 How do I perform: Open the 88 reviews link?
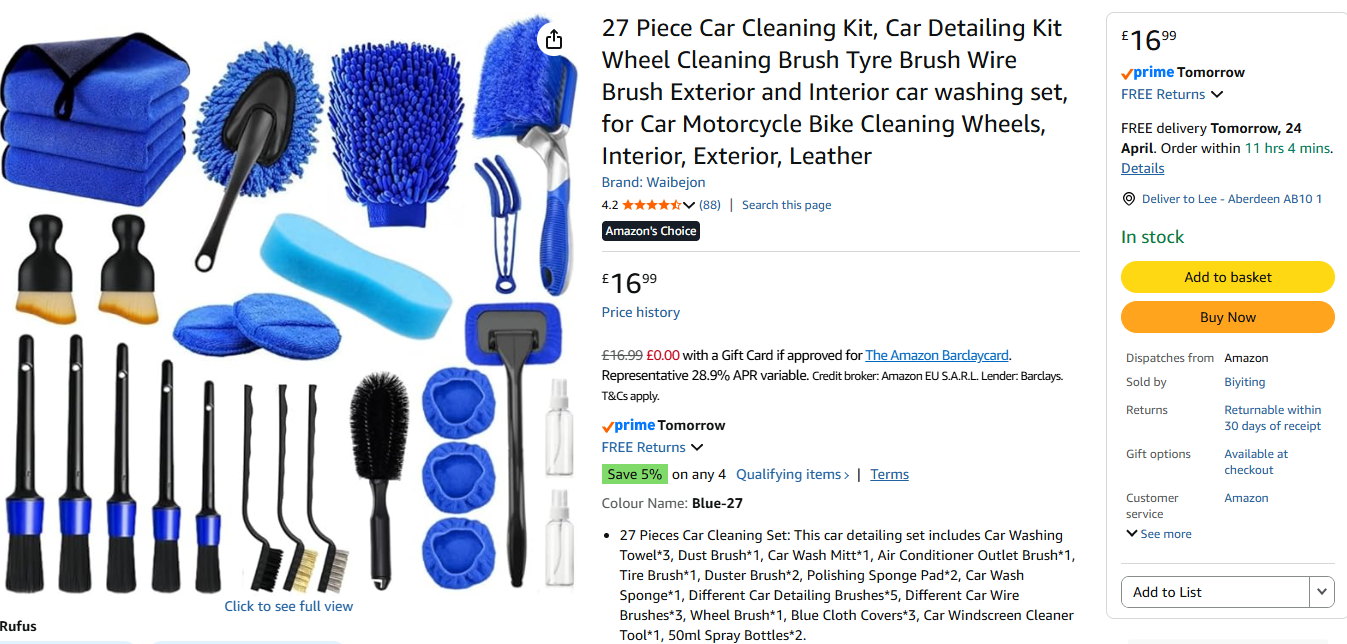pos(709,205)
